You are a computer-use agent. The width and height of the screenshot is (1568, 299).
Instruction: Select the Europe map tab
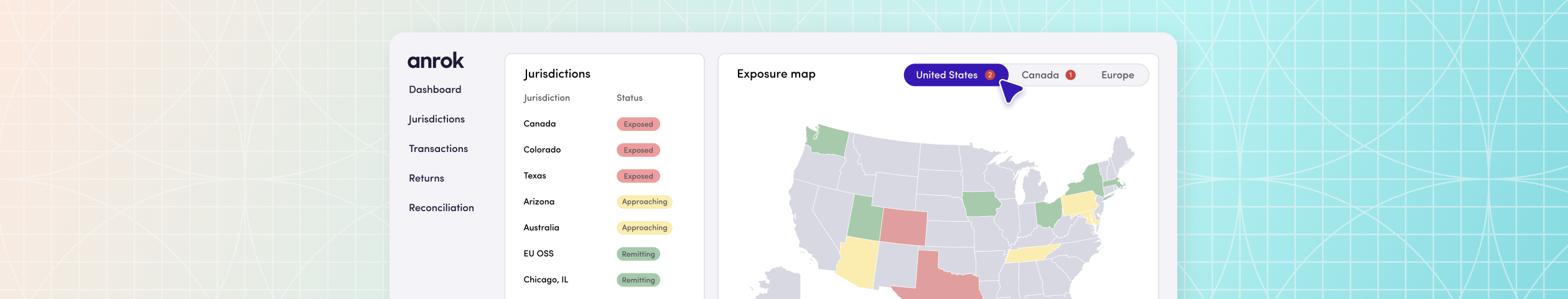pos(1118,75)
